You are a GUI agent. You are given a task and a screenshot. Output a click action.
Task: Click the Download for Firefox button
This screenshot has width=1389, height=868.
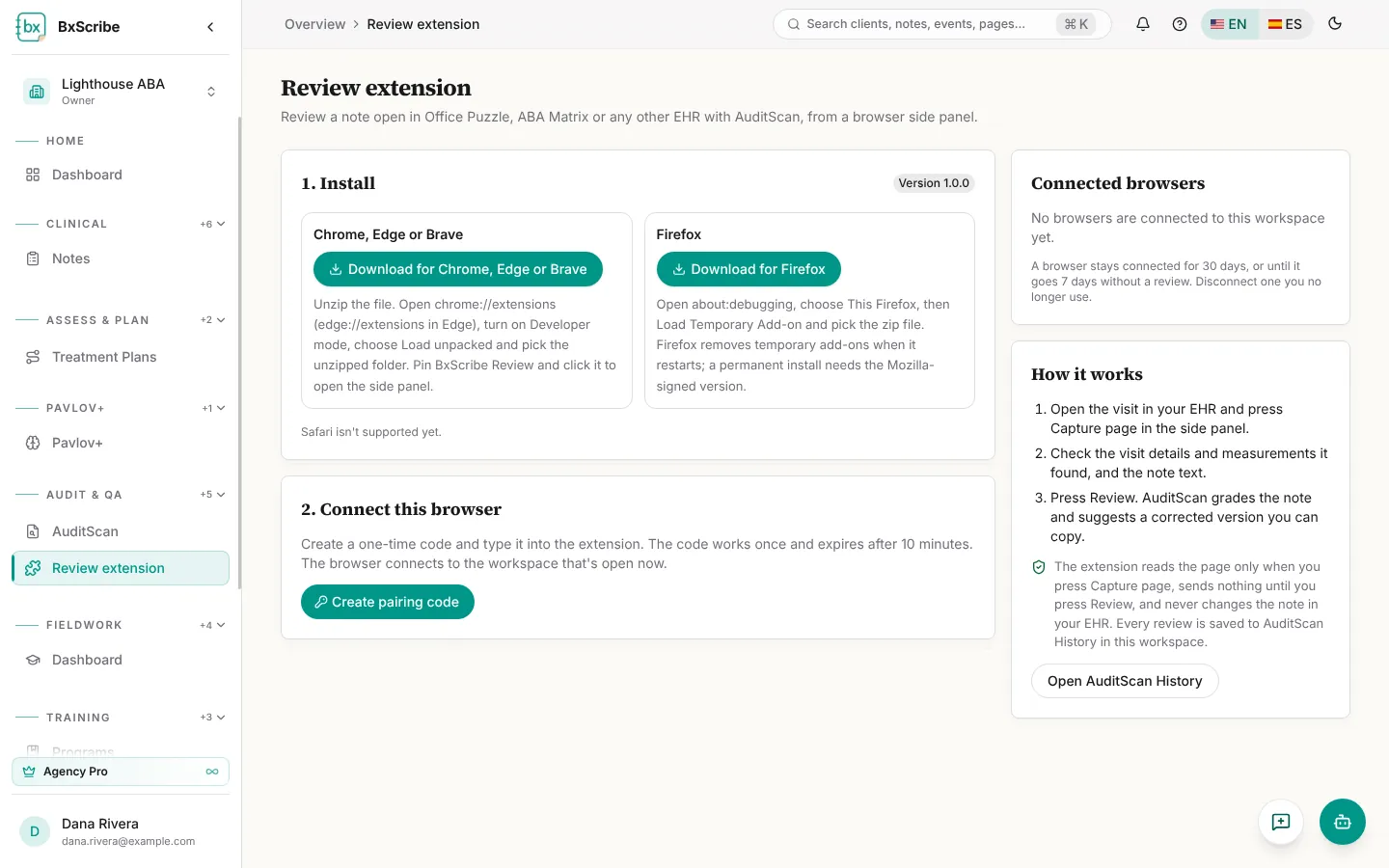(x=749, y=269)
